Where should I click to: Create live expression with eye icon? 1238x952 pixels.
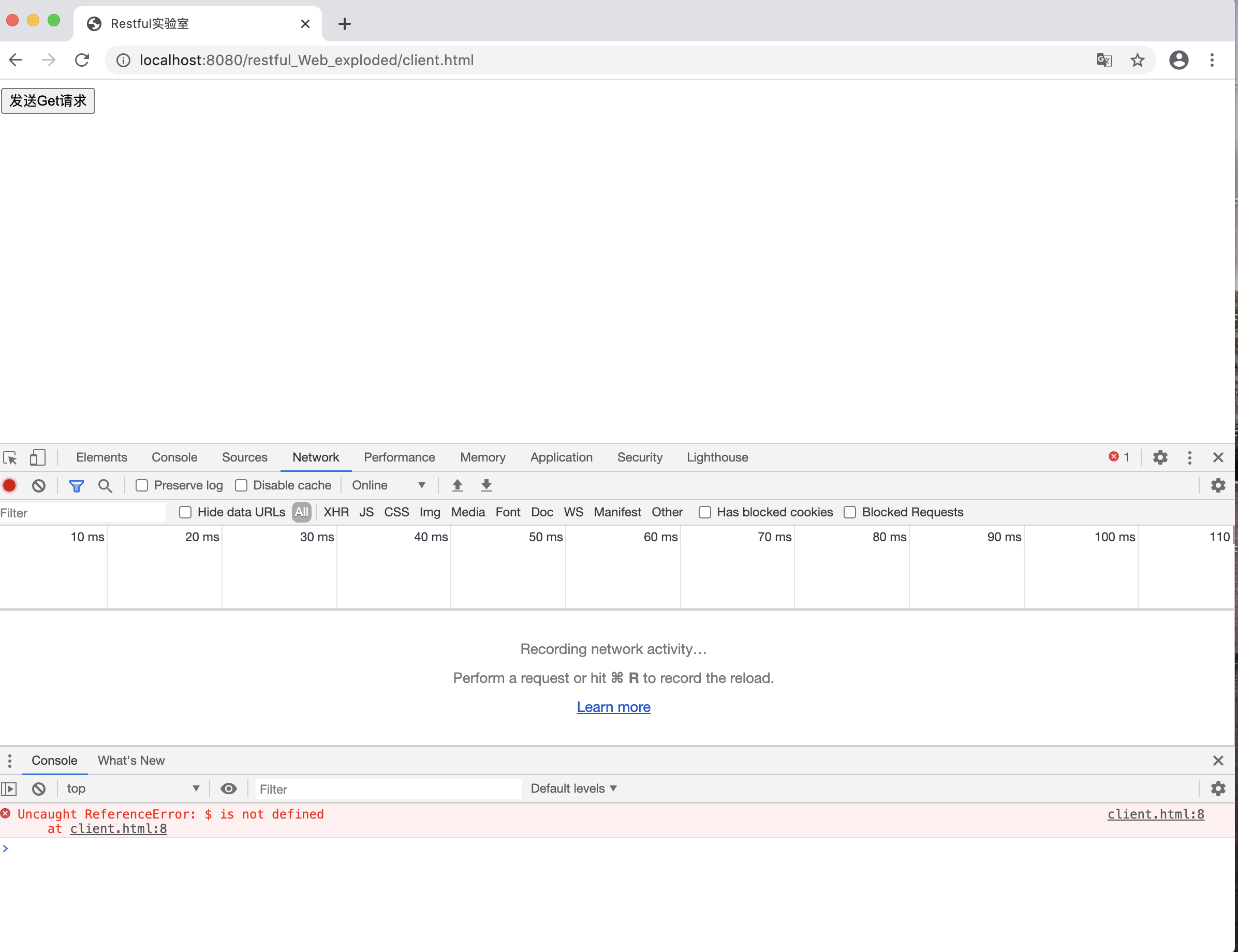[228, 789]
